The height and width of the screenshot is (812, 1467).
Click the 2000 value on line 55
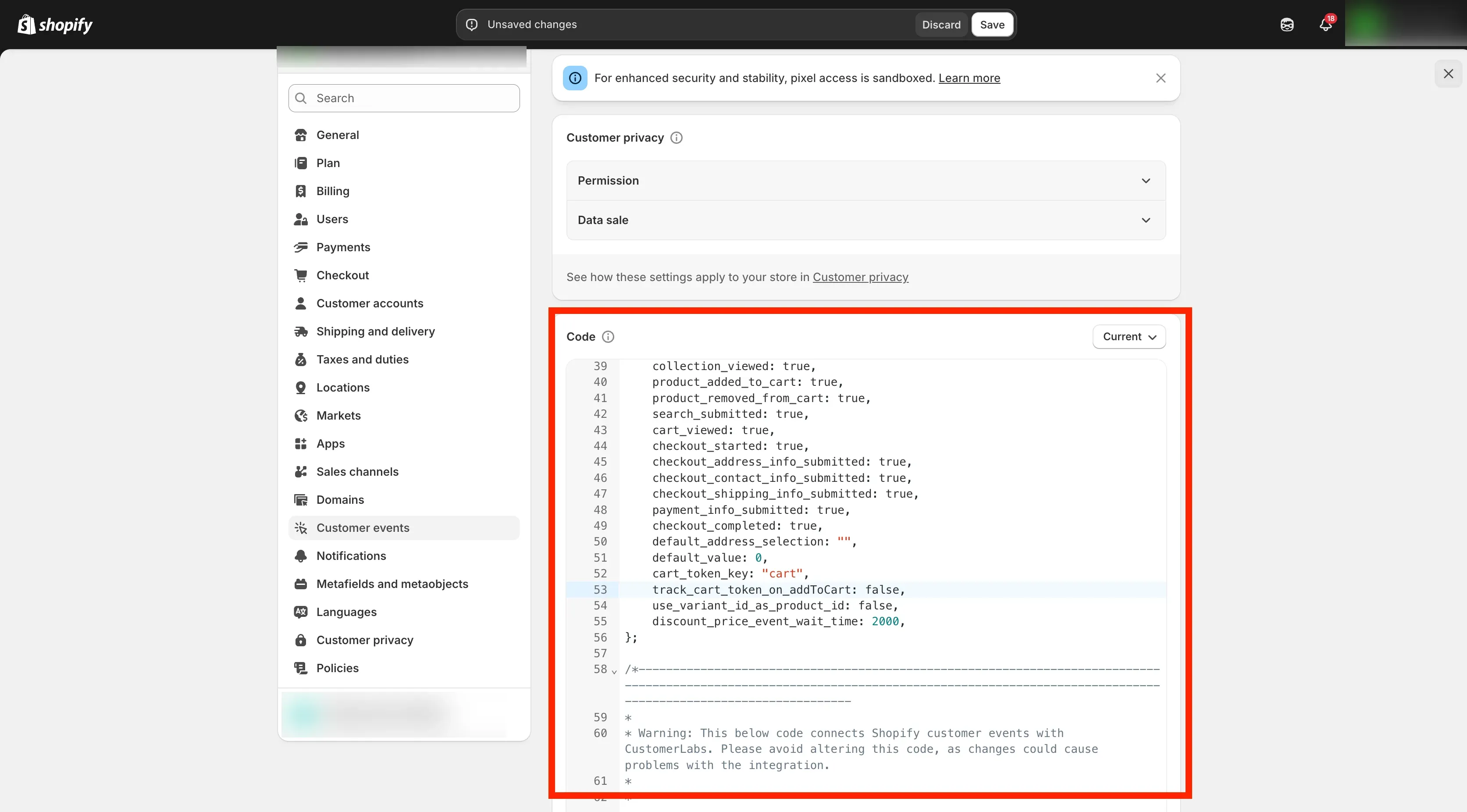point(885,621)
